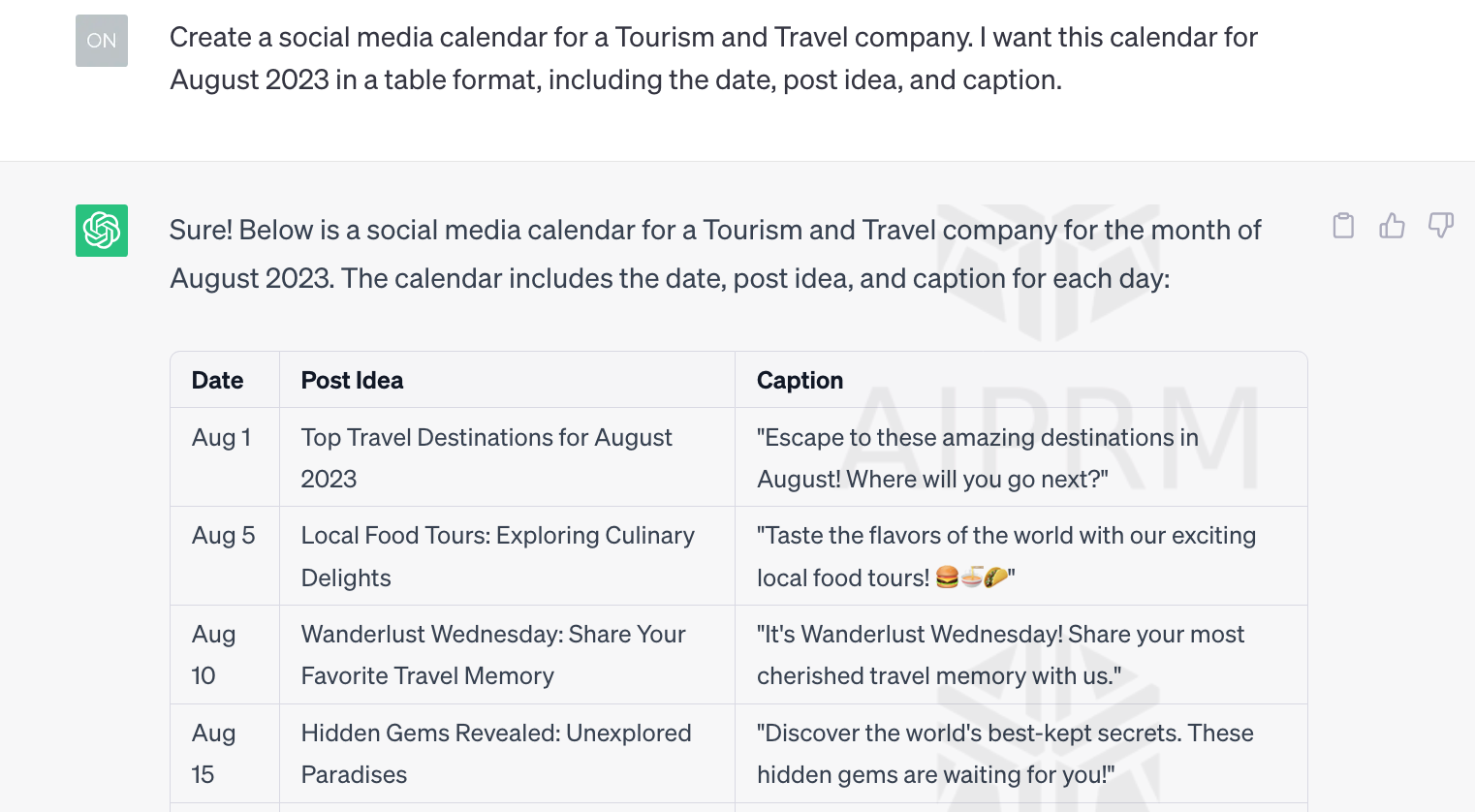
Task: Click the Local Food Tours post idea
Action: click(x=498, y=556)
